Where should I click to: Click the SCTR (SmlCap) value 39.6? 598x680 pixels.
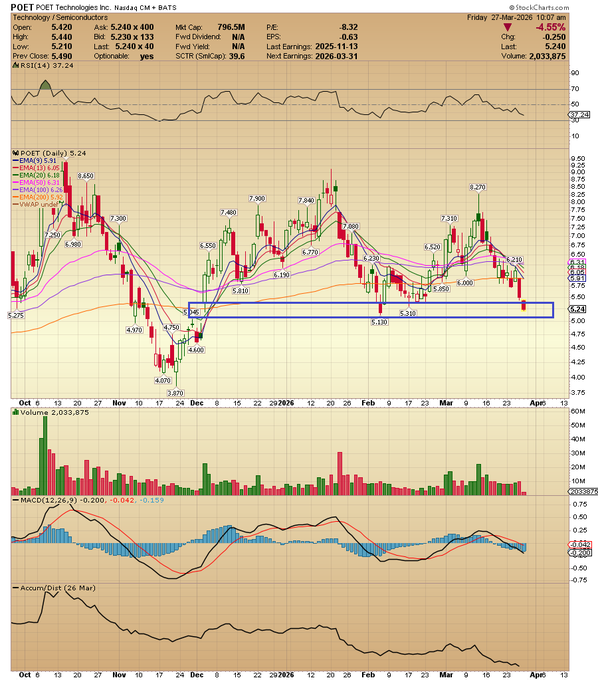click(237, 56)
